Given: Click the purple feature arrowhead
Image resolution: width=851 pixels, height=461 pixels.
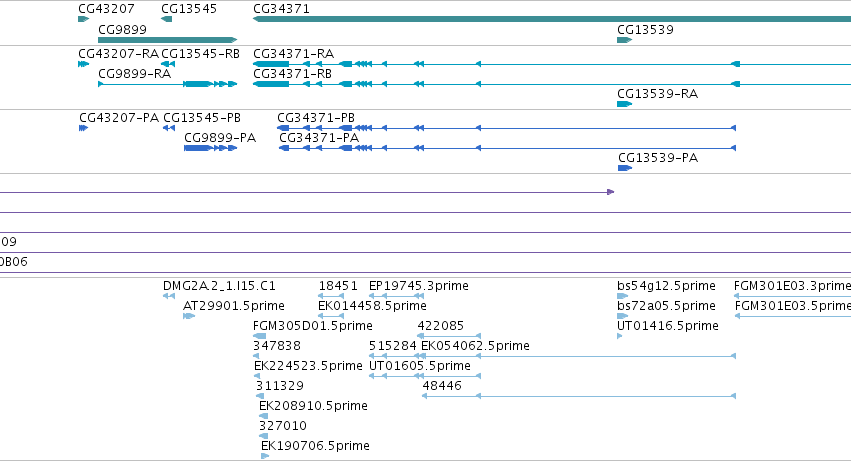Looking at the screenshot, I should pos(611,192).
